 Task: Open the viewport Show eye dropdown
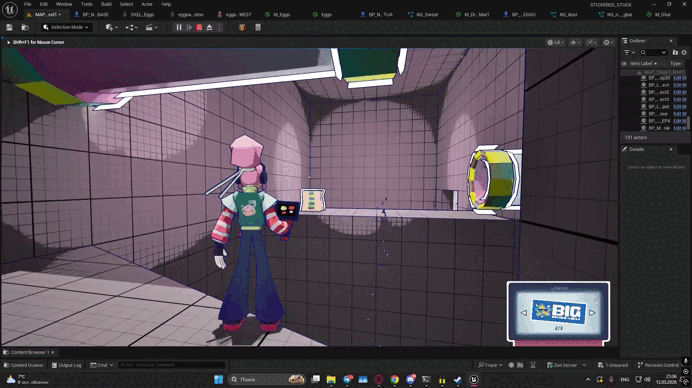point(575,42)
